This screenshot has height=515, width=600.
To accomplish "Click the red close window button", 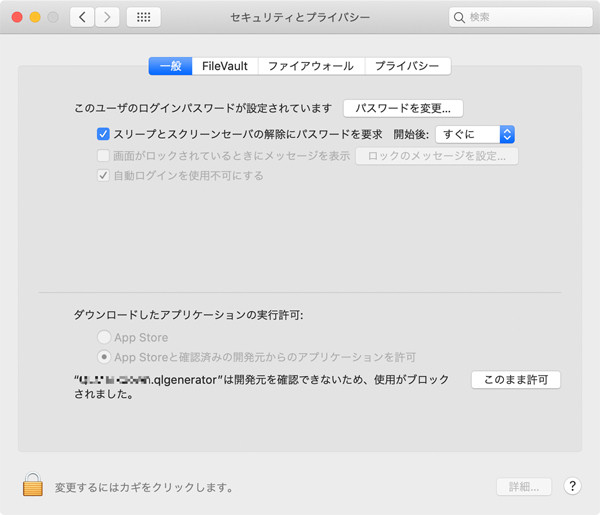I will (x=17, y=17).
